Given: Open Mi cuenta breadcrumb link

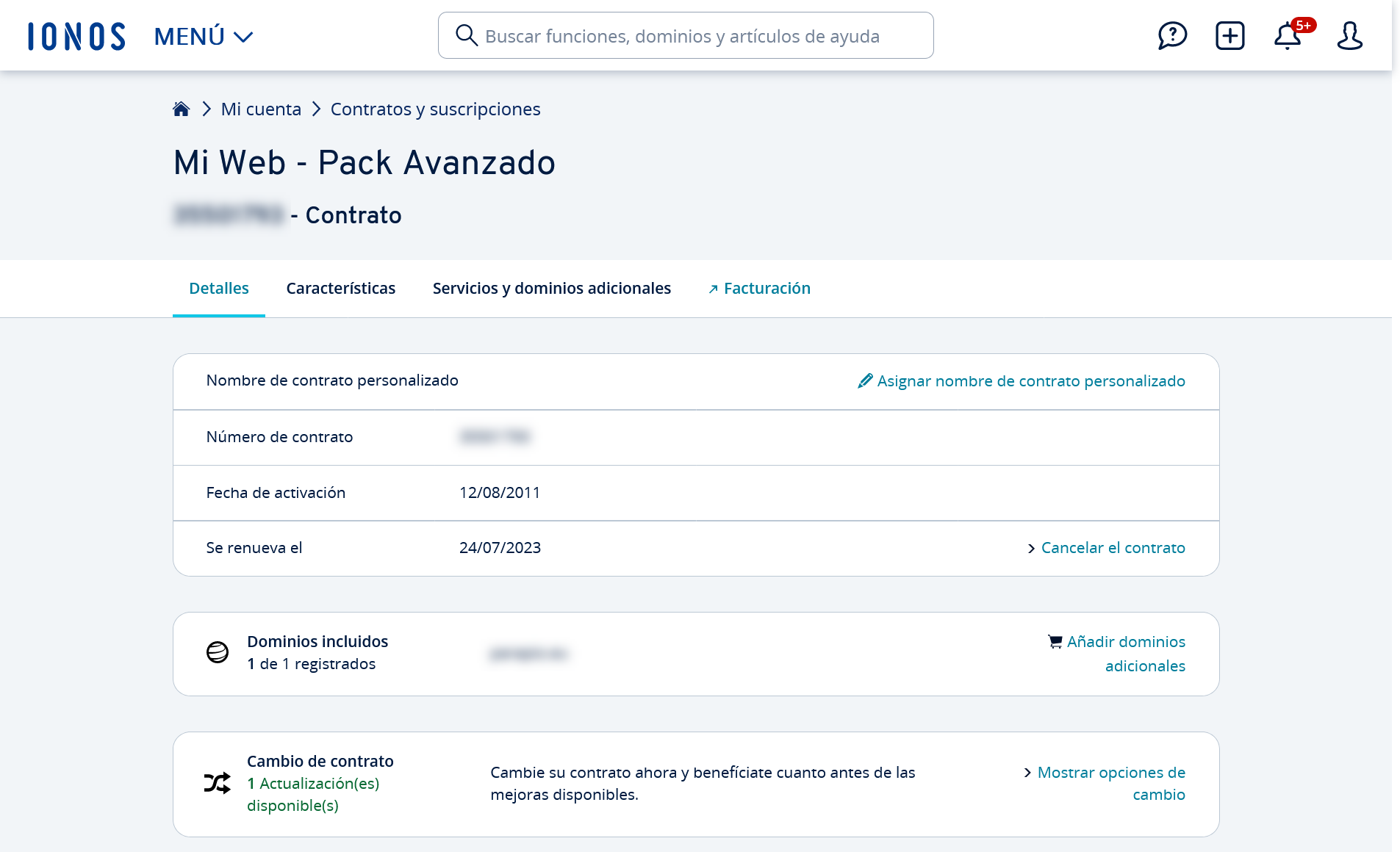Looking at the screenshot, I should (x=261, y=109).
